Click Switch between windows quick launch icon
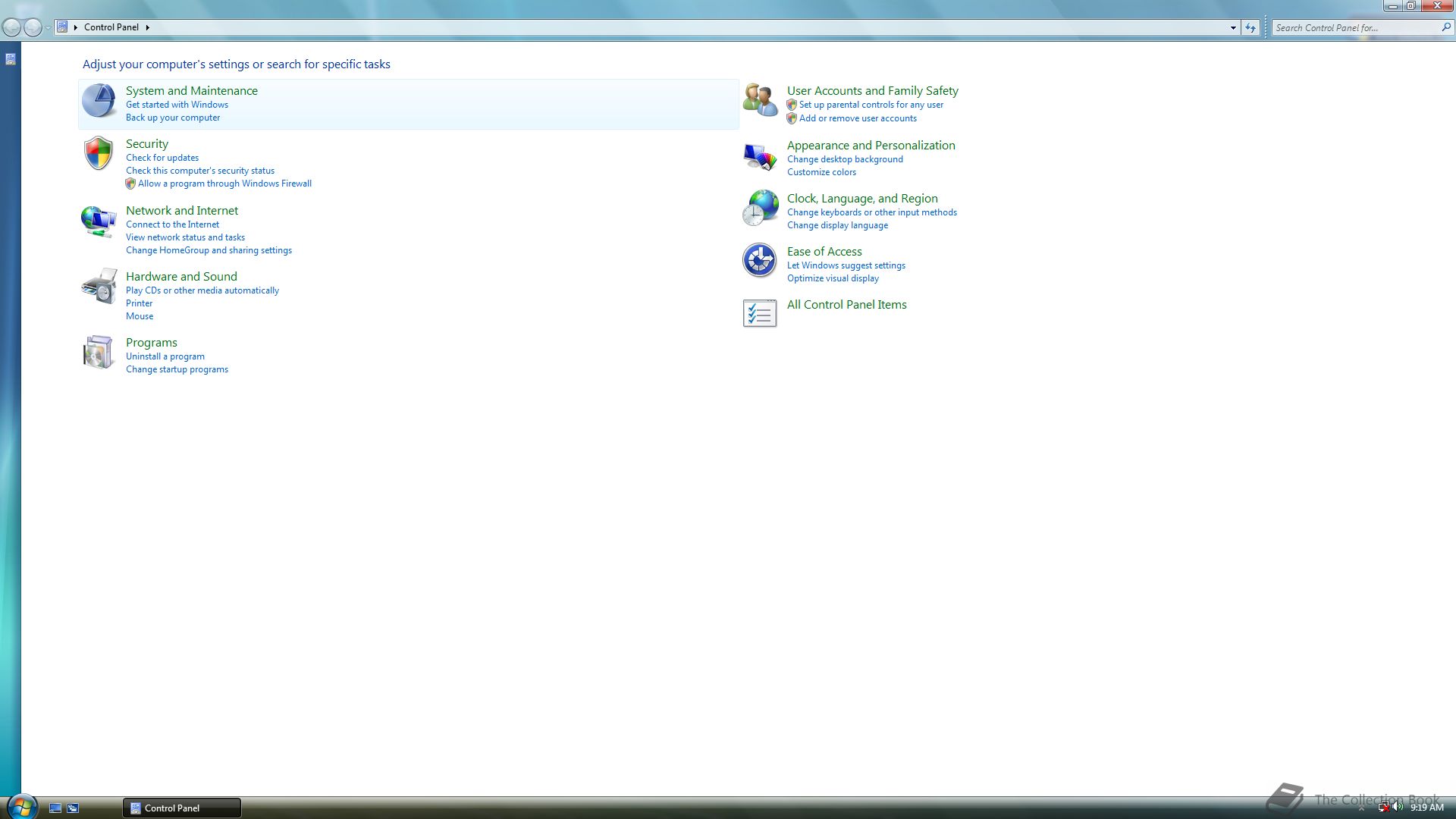 click(x=73, y=808)
